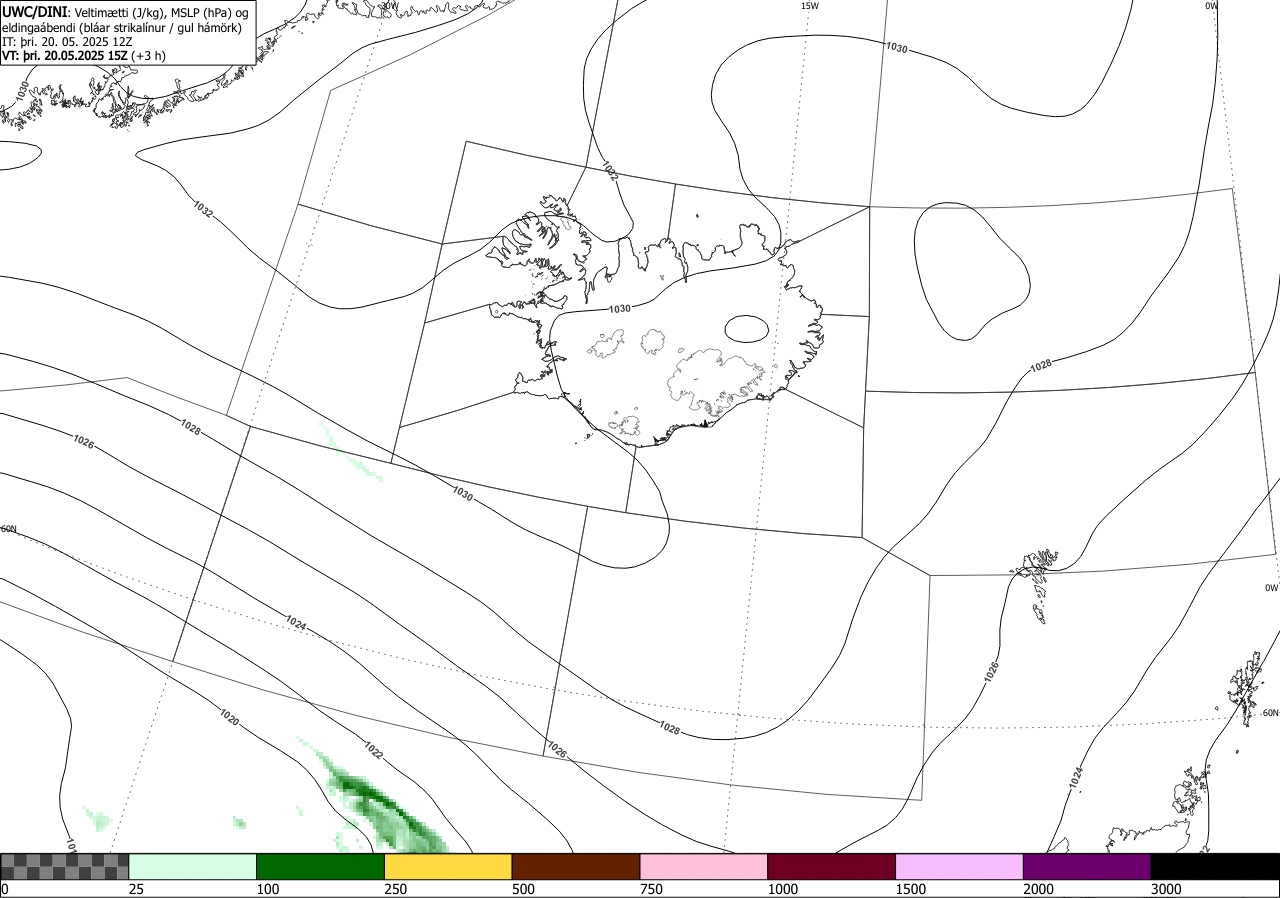Click the brown 500–750 legend swatch

576,866
